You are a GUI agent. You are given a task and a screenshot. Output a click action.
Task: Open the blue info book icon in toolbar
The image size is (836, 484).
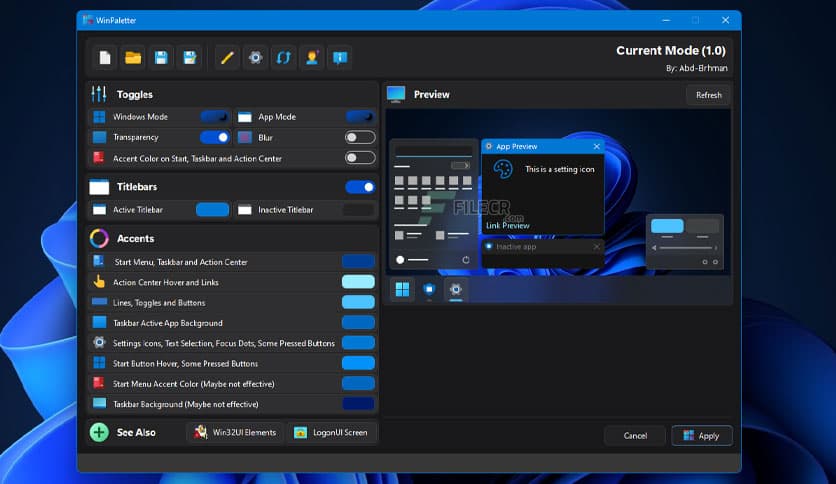pos(340,58)
